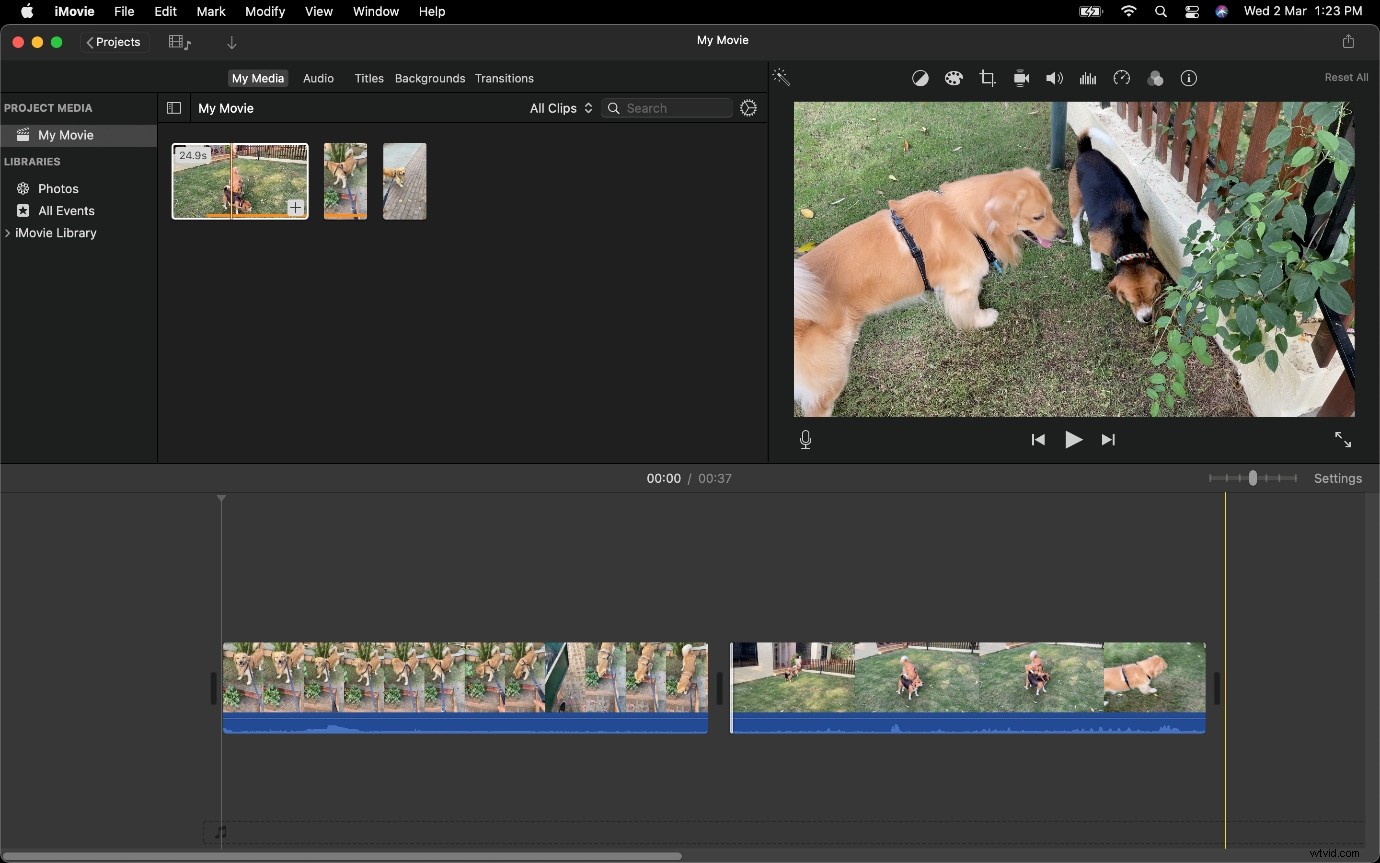
Task: Toggle the Clip Information panel
Action: (x=1189, y=78)
